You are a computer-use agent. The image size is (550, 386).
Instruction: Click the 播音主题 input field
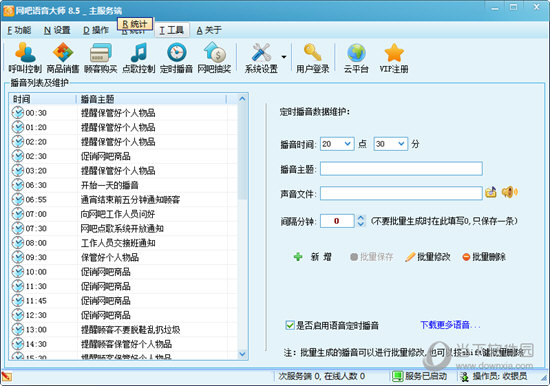pyautogui.click(x=401, y=169)
